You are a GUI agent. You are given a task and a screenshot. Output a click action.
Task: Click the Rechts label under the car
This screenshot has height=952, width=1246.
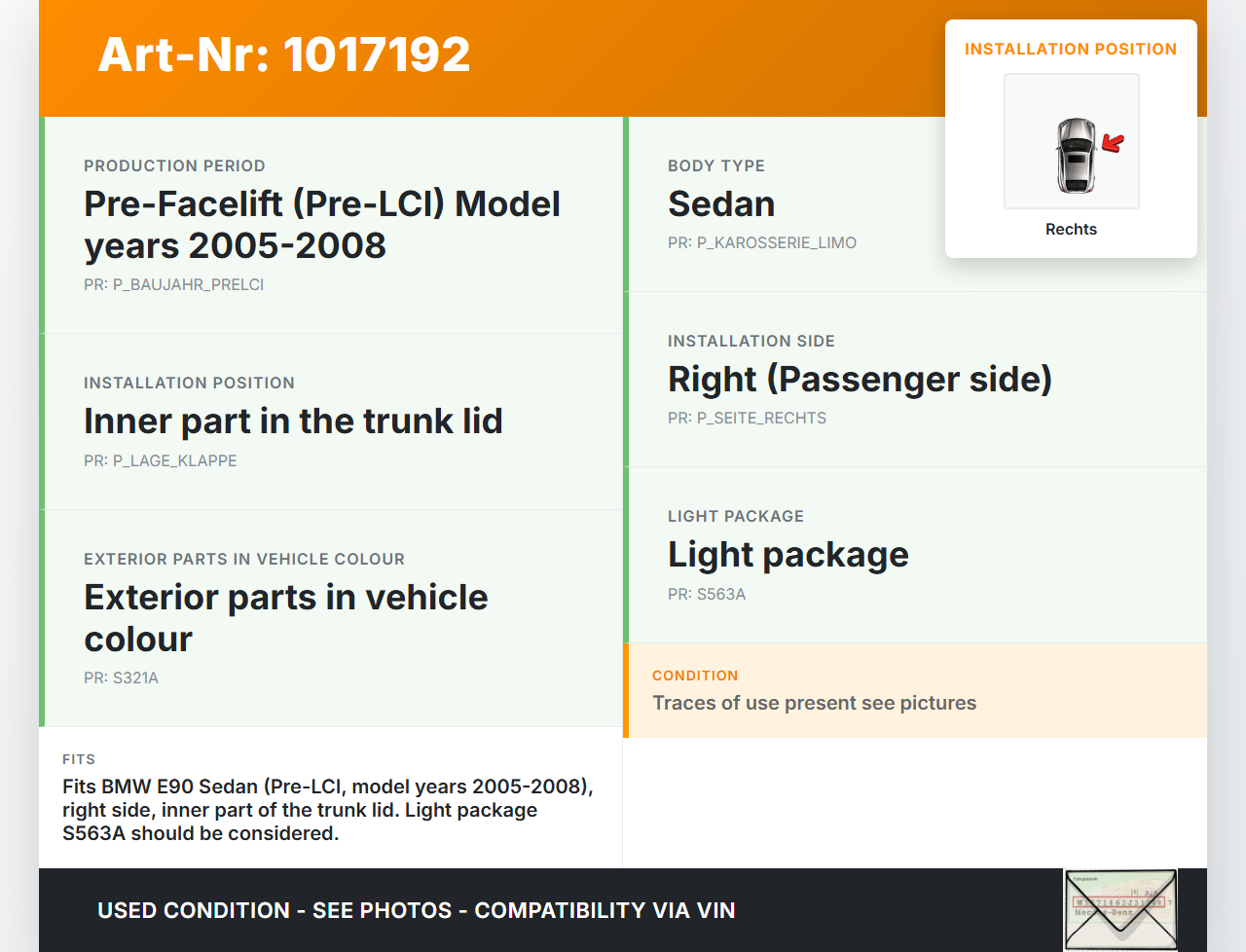[x=1071, y=230]
